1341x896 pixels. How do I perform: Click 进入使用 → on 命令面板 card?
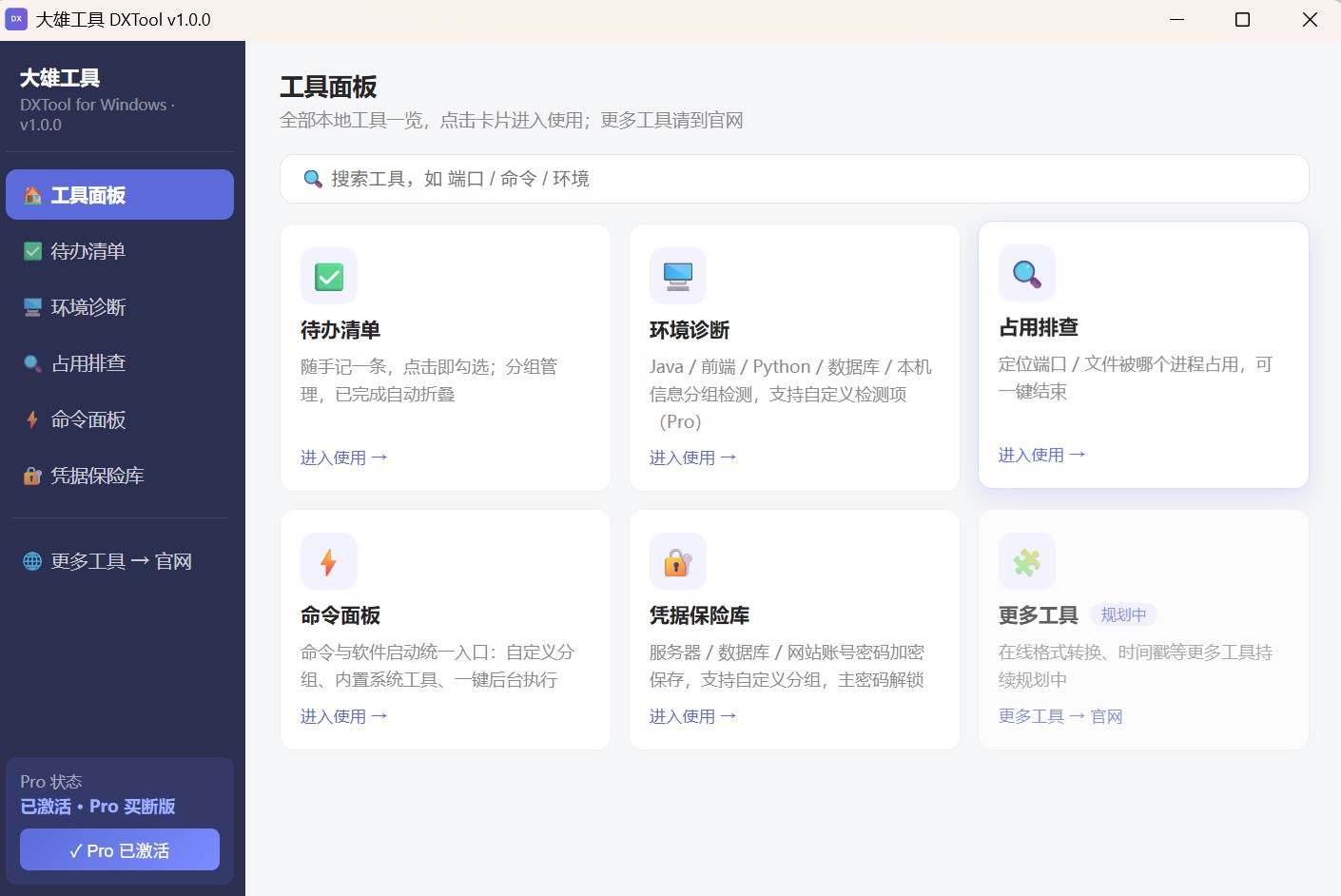click(344, 716)
